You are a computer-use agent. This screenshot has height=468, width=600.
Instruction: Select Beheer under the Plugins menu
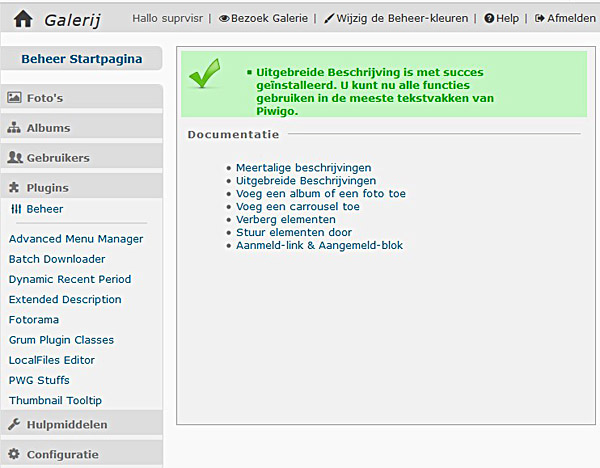pyautogui.click(x=44, y=209)
